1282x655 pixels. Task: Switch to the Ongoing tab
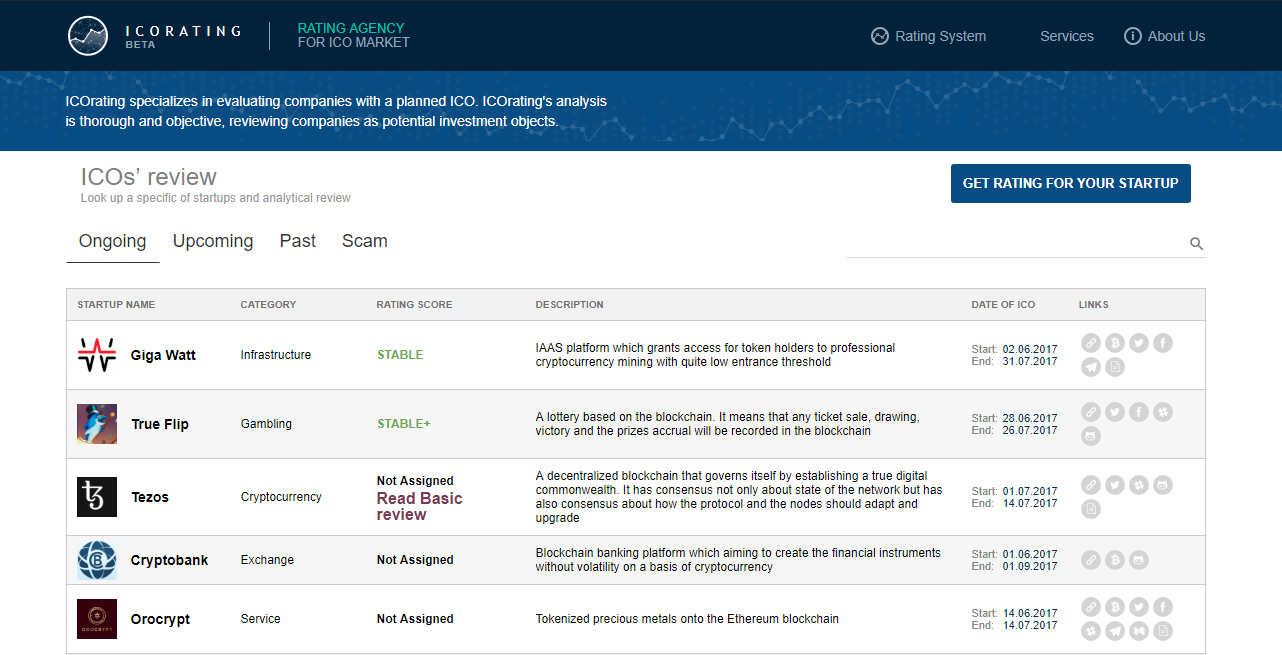click(113, 241)
